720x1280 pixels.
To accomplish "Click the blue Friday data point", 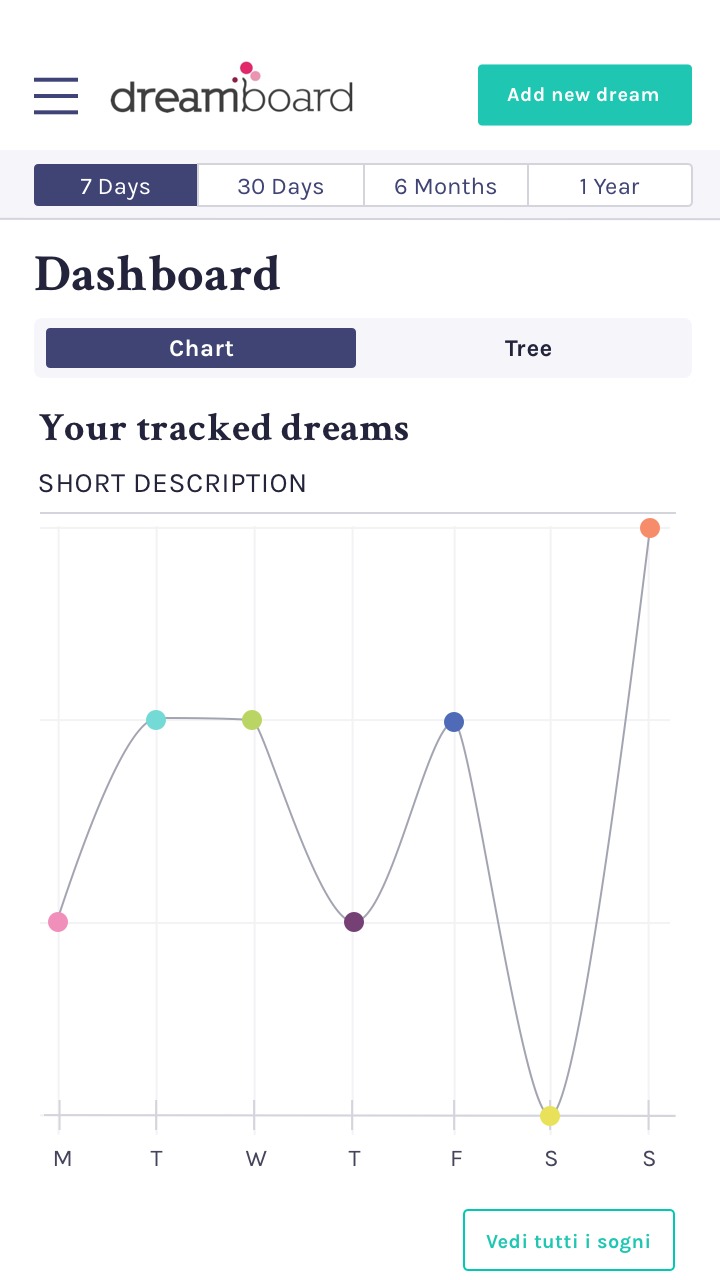I will [454, 722].
